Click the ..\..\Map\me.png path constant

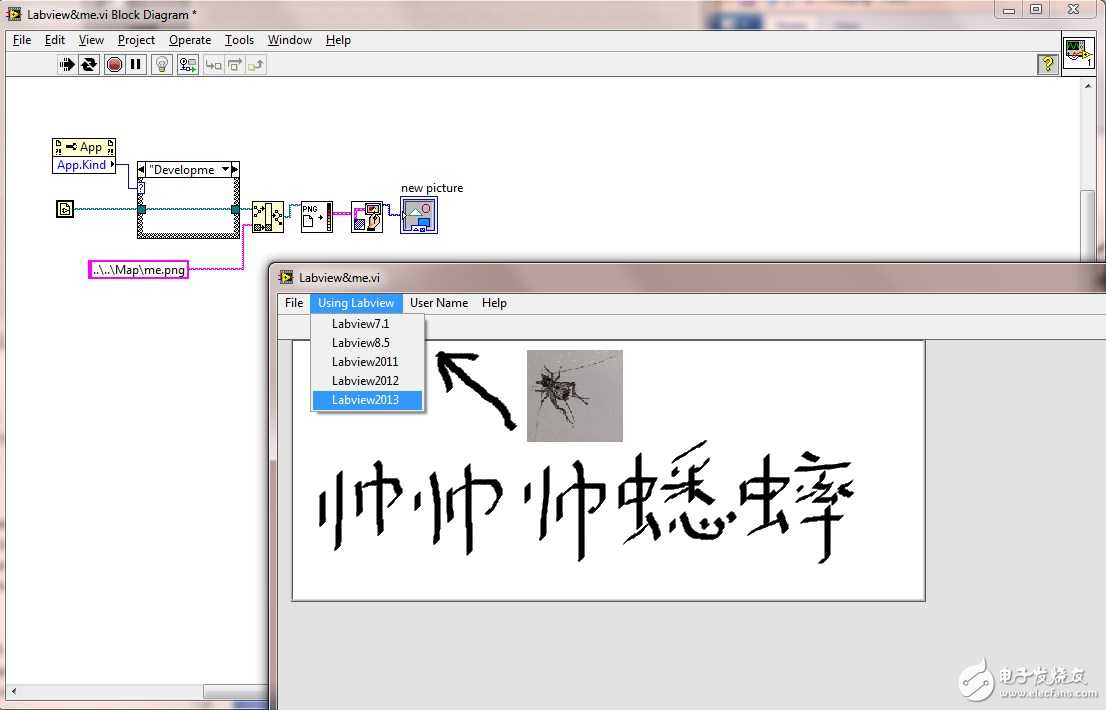pos(139,269)
